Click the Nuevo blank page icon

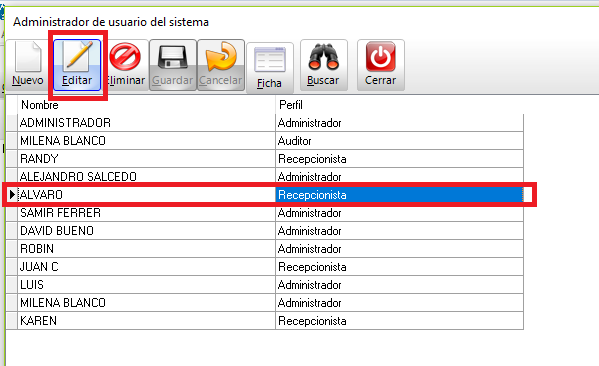28,57
